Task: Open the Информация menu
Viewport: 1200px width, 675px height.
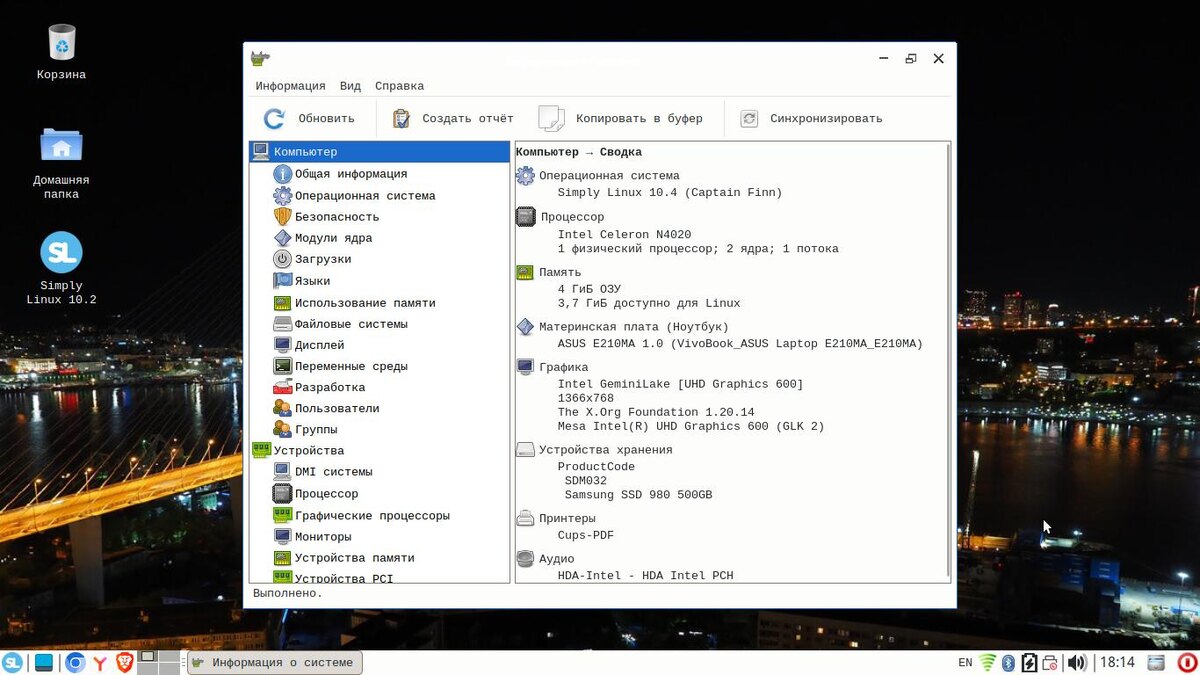Action: [x=290, y=86]
